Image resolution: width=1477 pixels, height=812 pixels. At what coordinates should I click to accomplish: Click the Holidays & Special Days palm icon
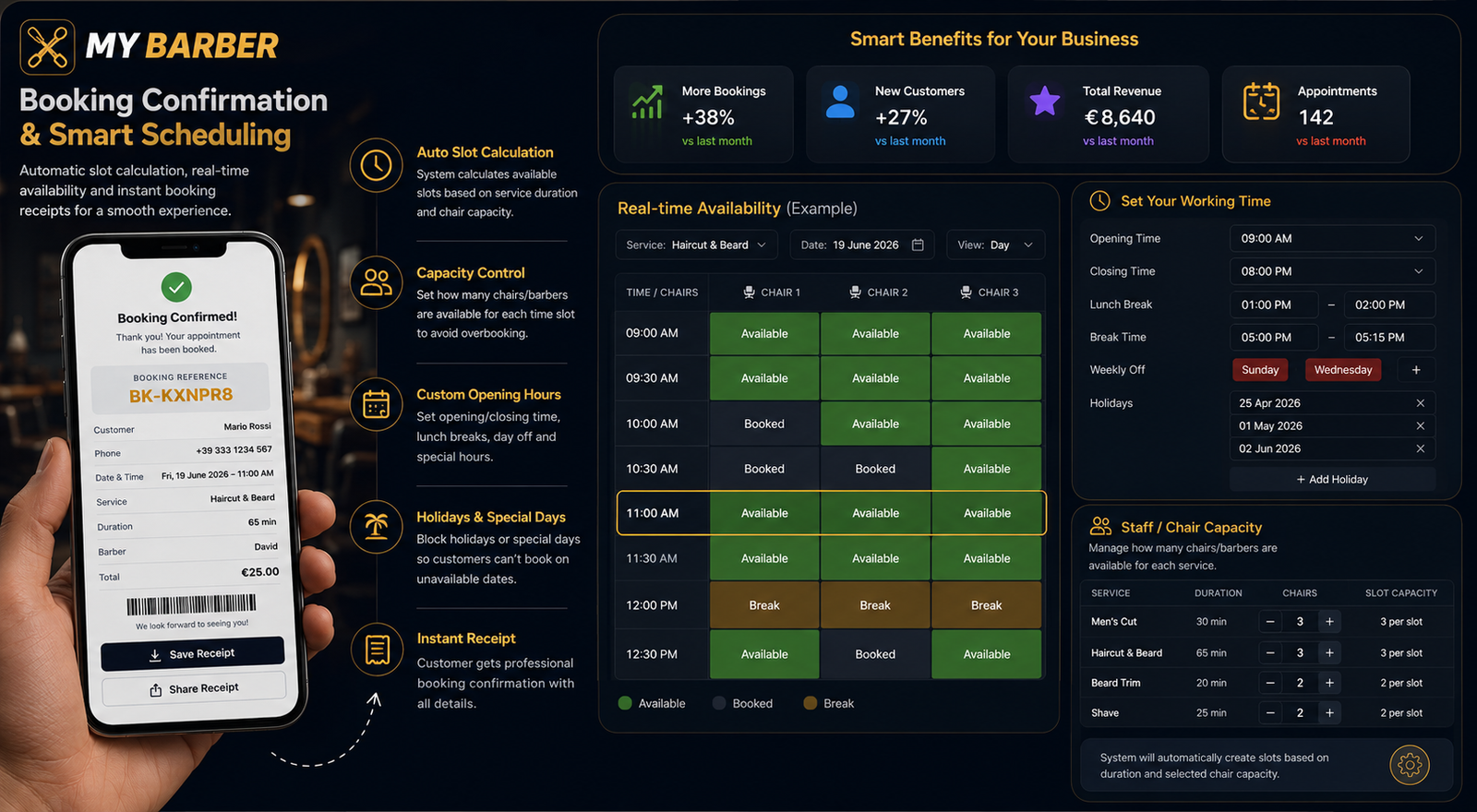point(376,527)
